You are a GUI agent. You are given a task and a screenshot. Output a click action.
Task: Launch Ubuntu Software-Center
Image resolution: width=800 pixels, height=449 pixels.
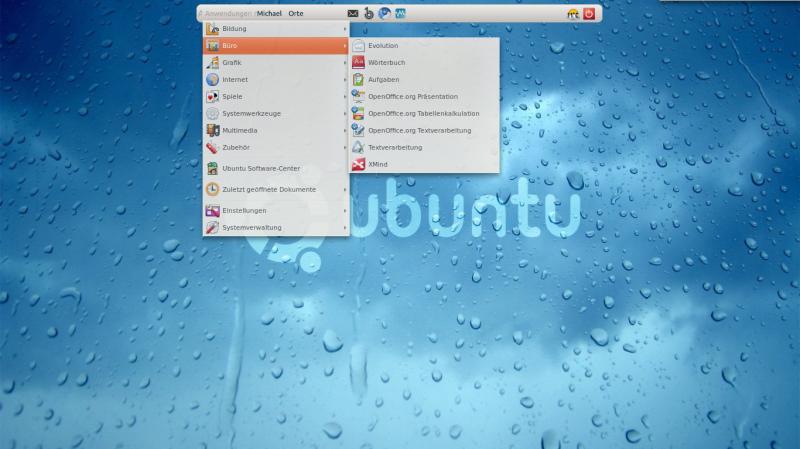tap(276, 168)
